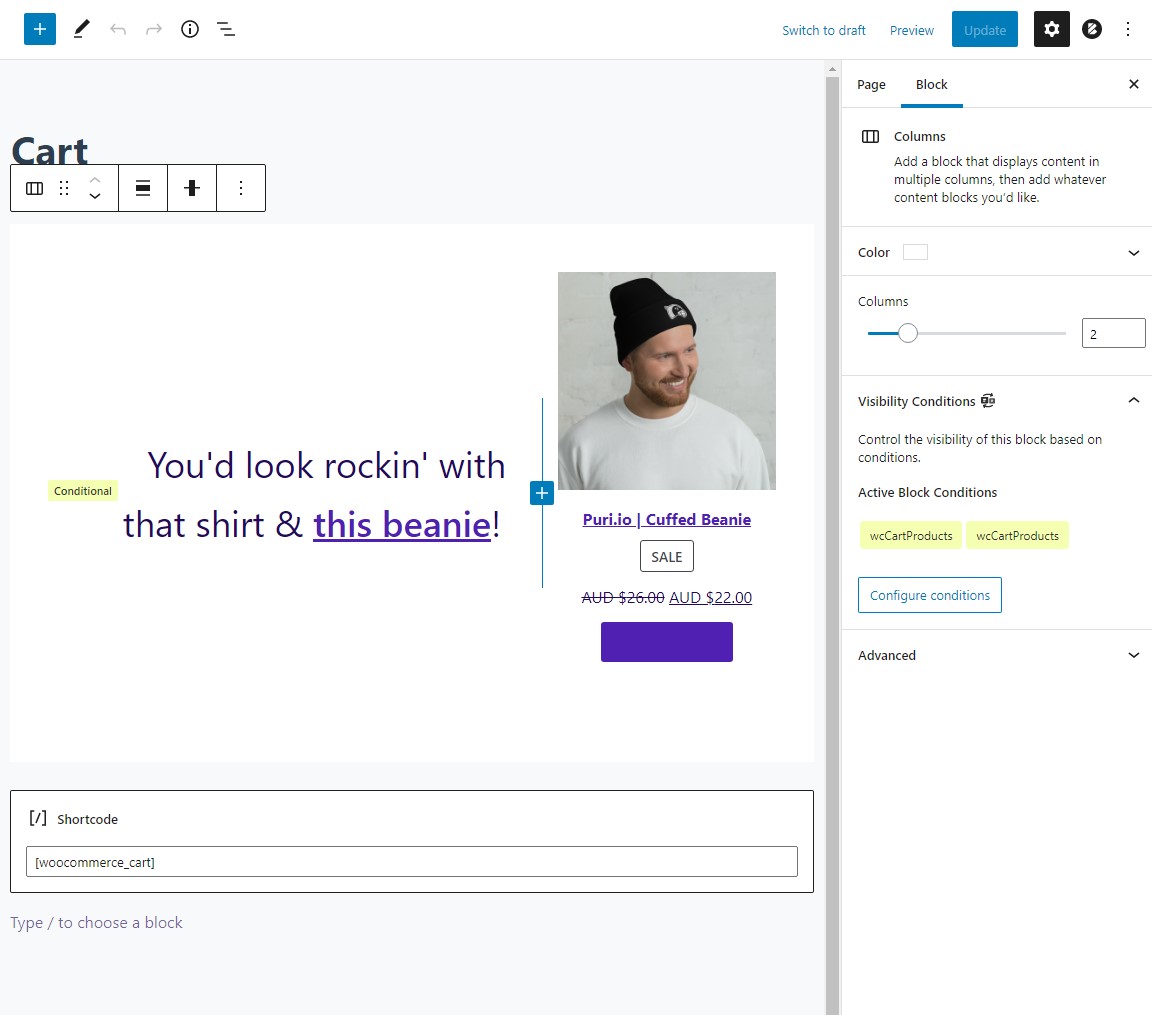
Task: Click the purple add-to-cart button
Action: point(666,642)
